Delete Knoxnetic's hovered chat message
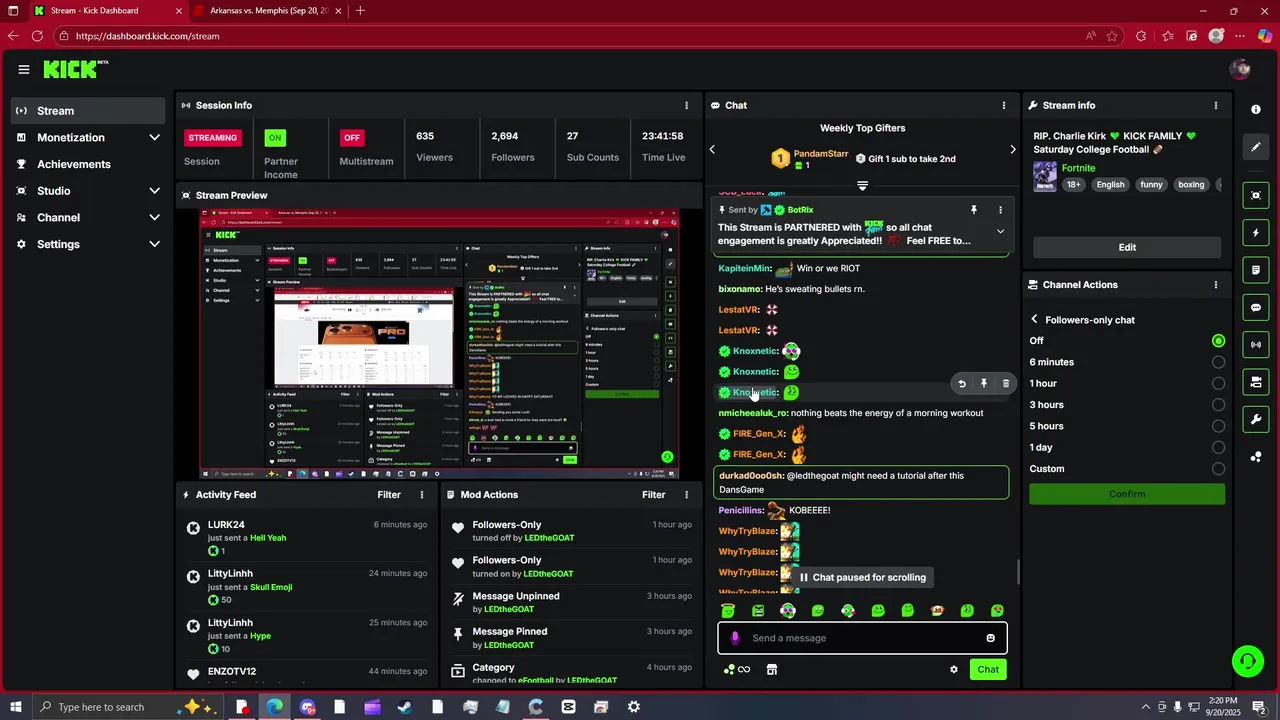The height and width of the screenshot is (720, 1280). coord(1006,383)
